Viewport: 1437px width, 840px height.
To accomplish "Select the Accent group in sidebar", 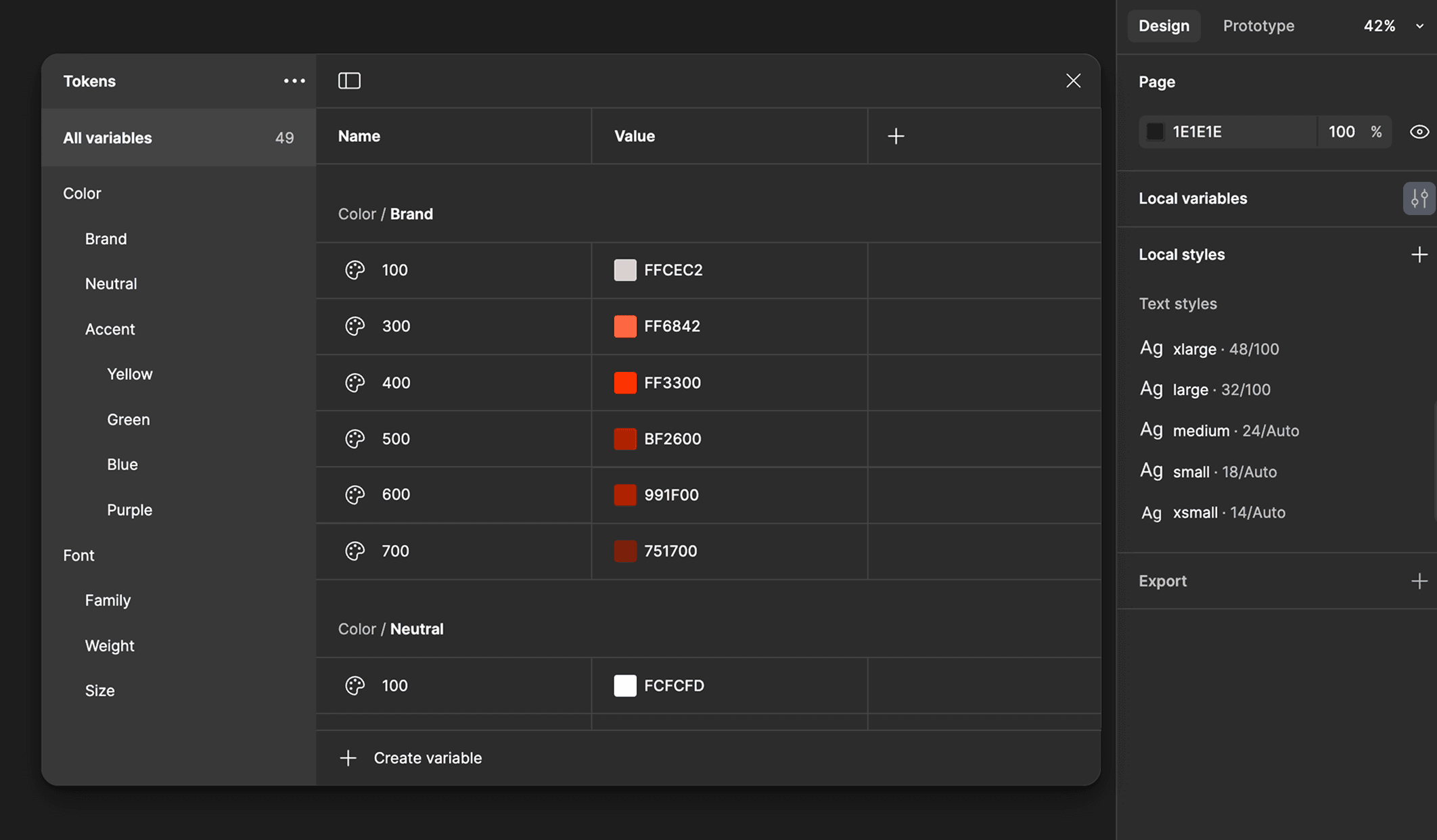I will point(110,329).
